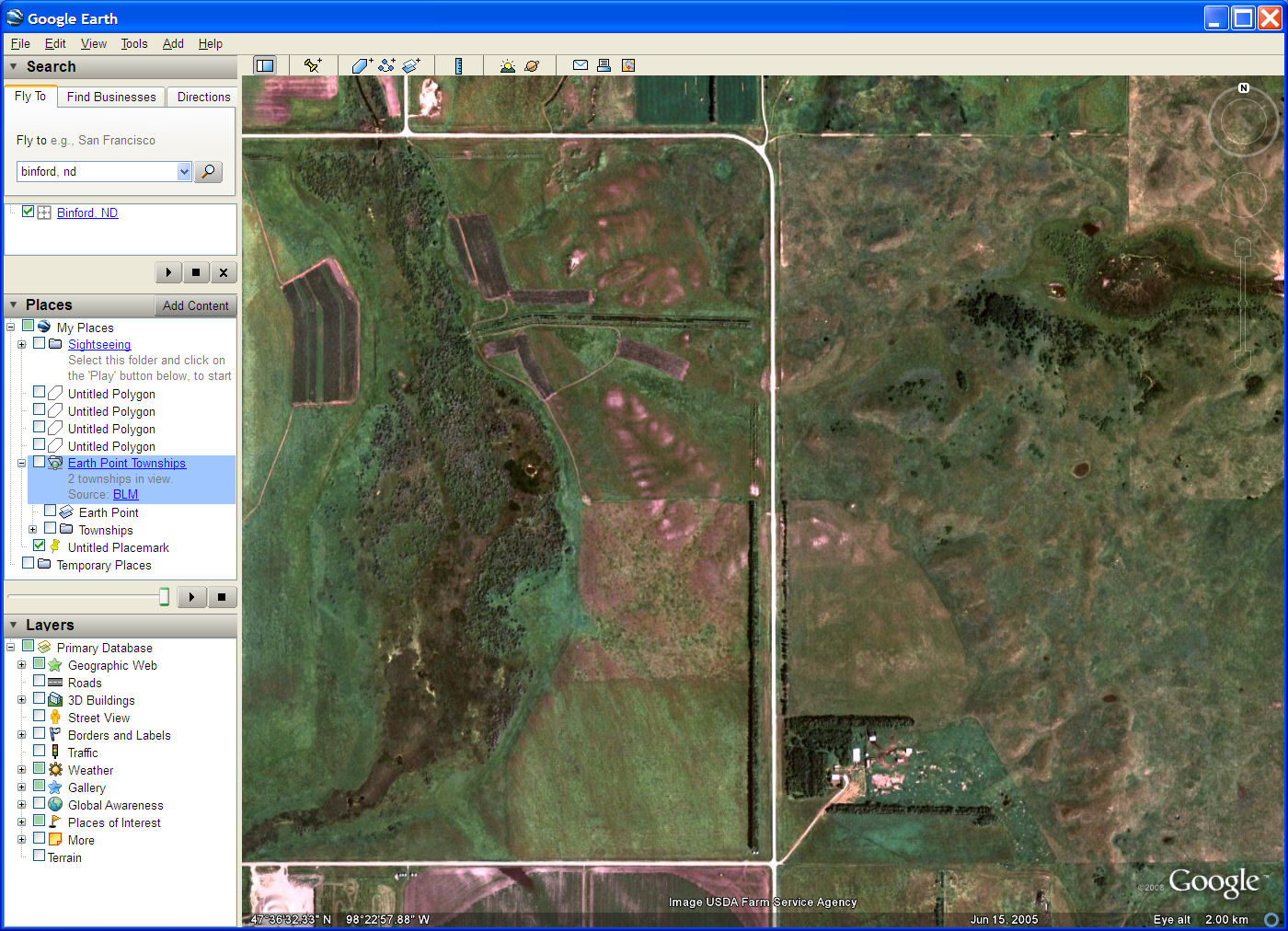Screen dimensions: 1288x931
Task: Open the File menu
Action: click(20, 43)
